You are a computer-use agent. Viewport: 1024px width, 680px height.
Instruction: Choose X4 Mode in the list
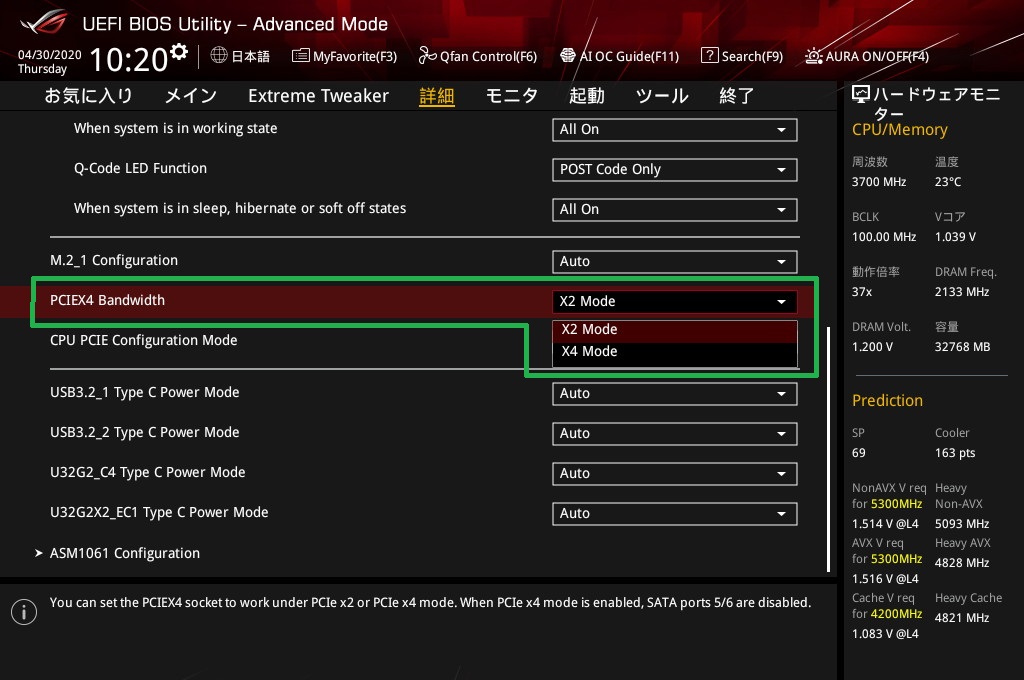(675, 352)
